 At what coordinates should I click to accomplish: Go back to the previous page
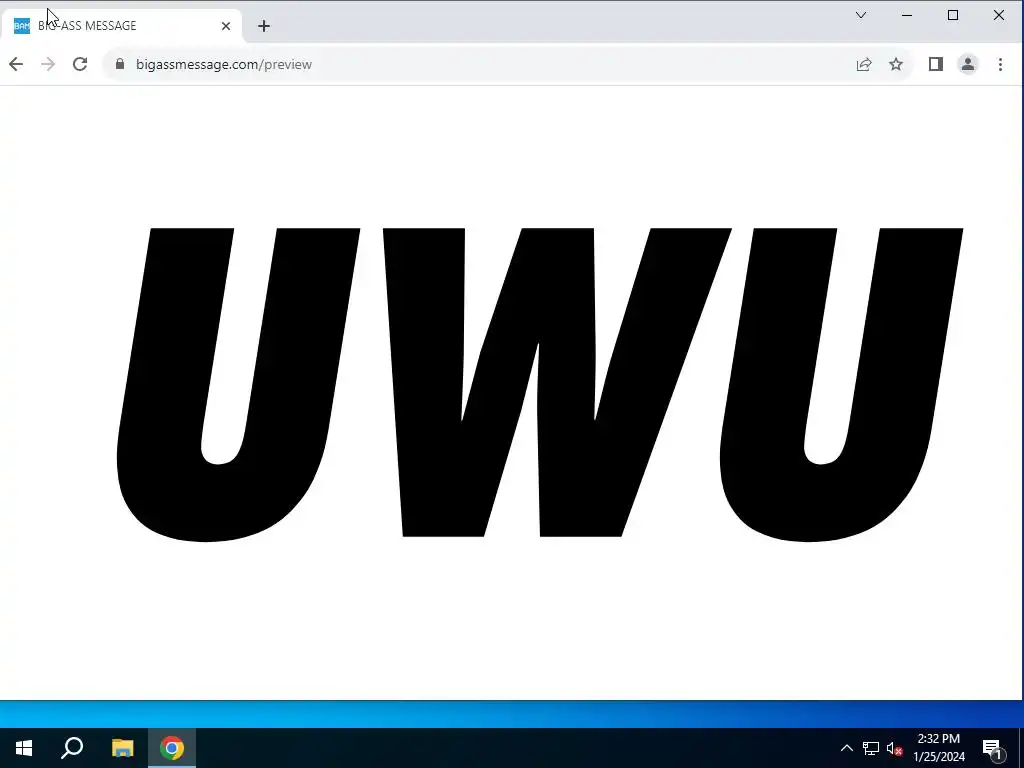pos(16,64)
